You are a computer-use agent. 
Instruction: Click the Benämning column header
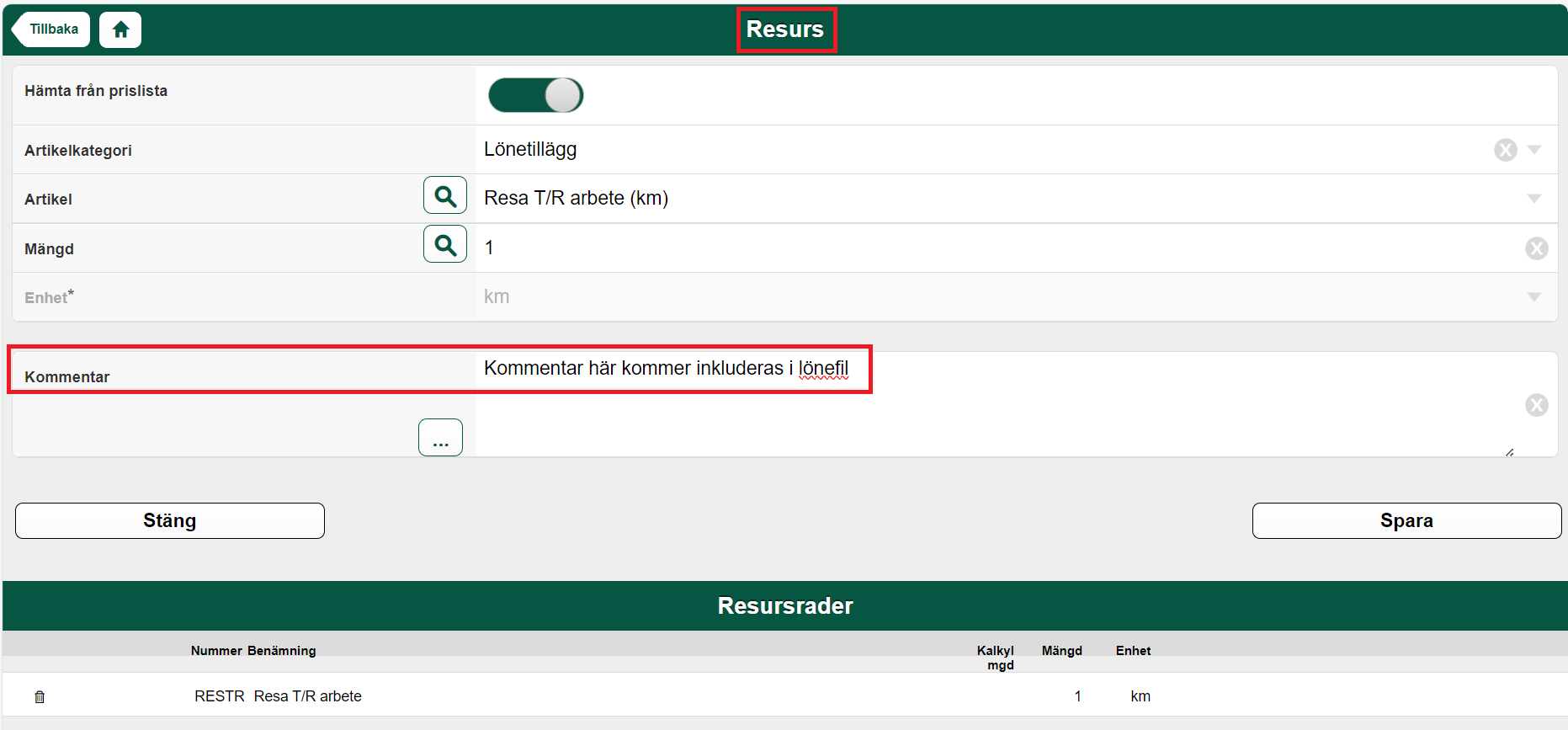coord(282,651)
